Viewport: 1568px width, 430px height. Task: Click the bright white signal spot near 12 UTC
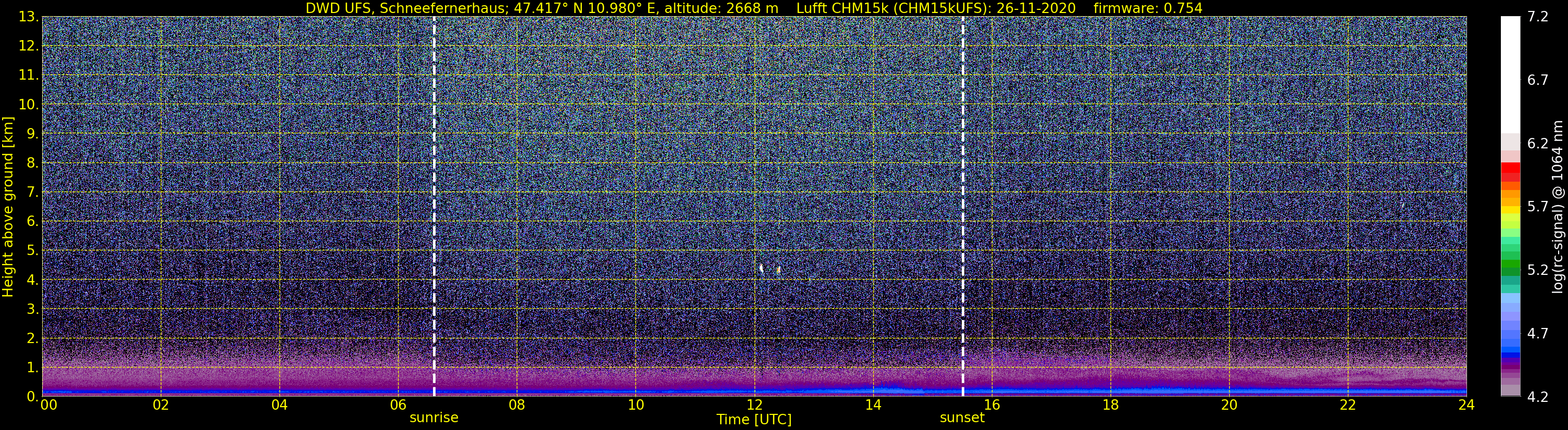coord(761,268)
